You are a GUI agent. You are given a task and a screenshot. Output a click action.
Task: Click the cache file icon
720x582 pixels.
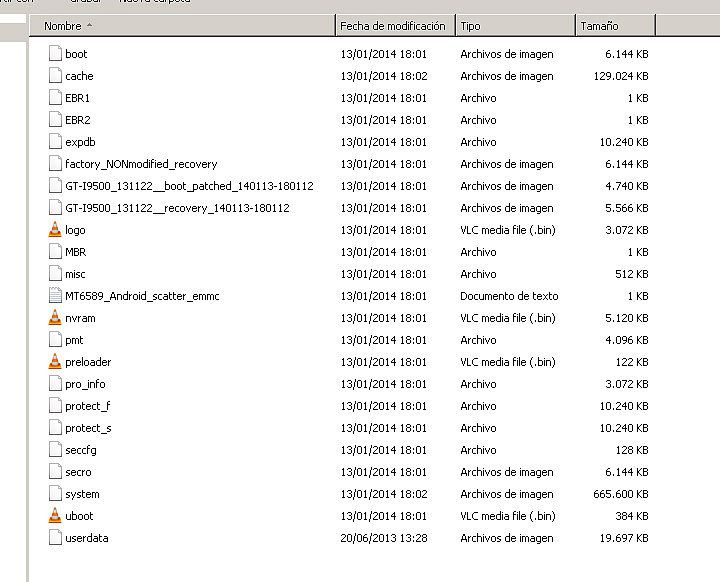point(55,75)
